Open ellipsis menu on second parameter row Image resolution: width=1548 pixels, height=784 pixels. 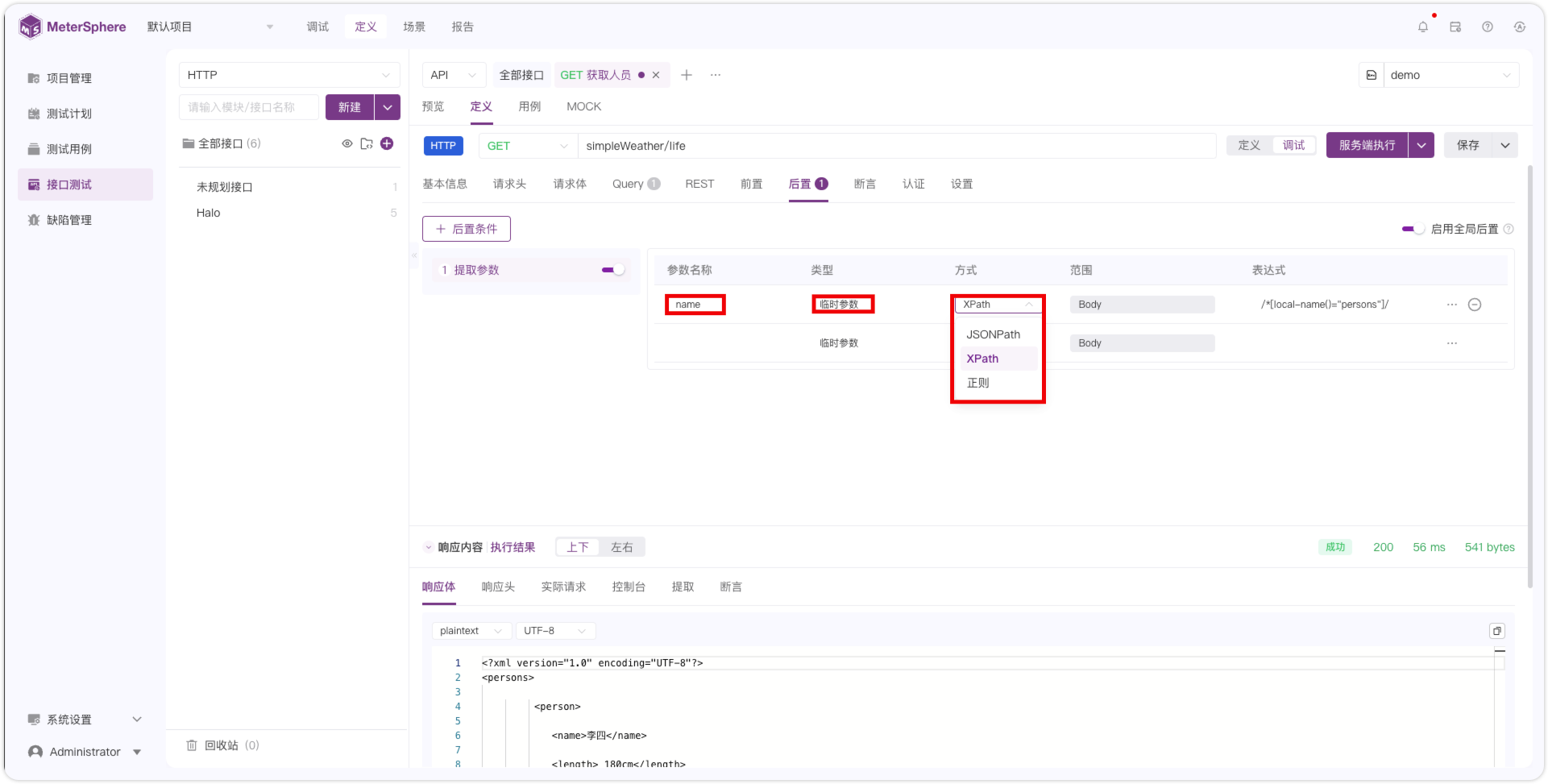pos(1452,343)
